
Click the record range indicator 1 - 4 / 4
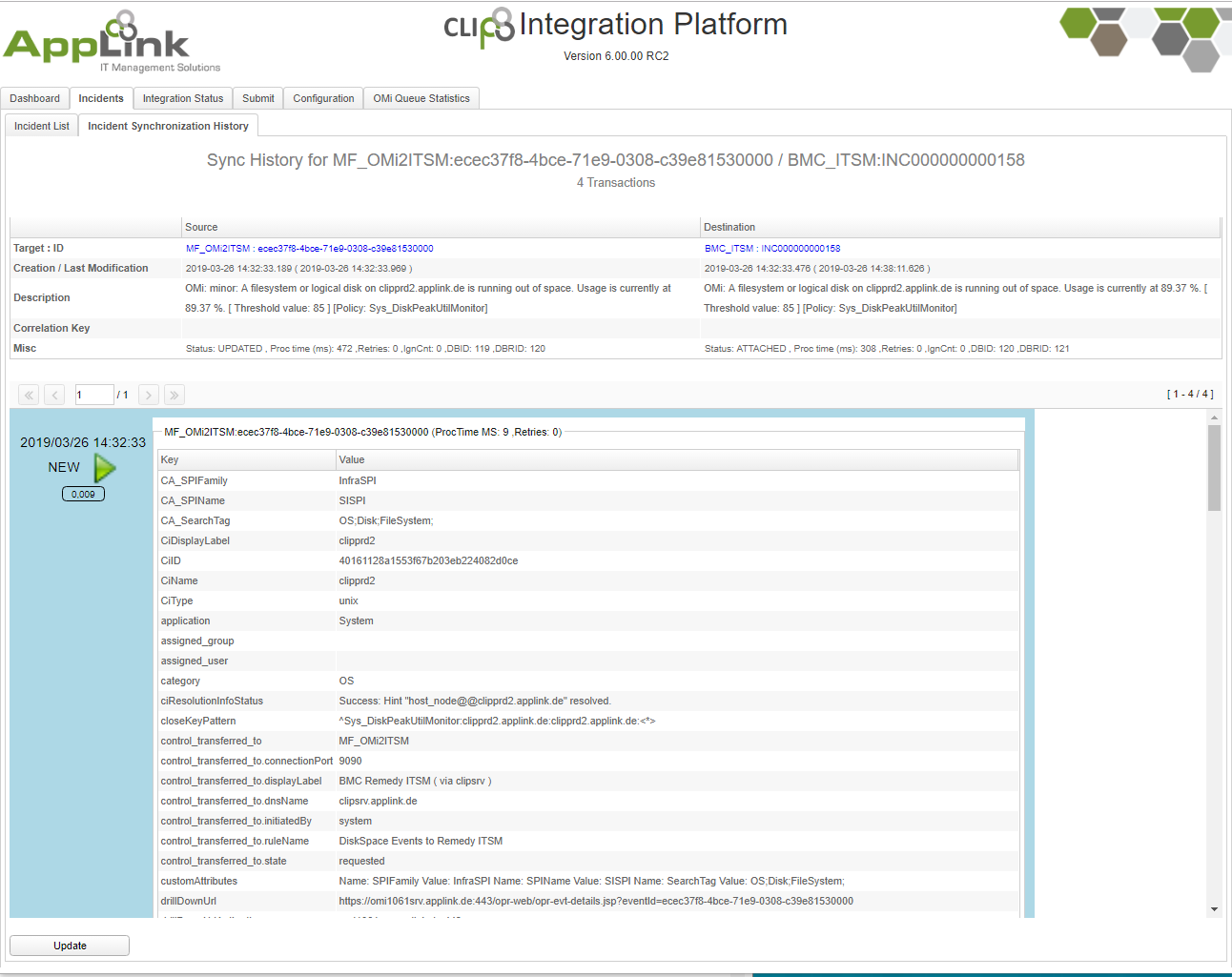coord(1190,395)
